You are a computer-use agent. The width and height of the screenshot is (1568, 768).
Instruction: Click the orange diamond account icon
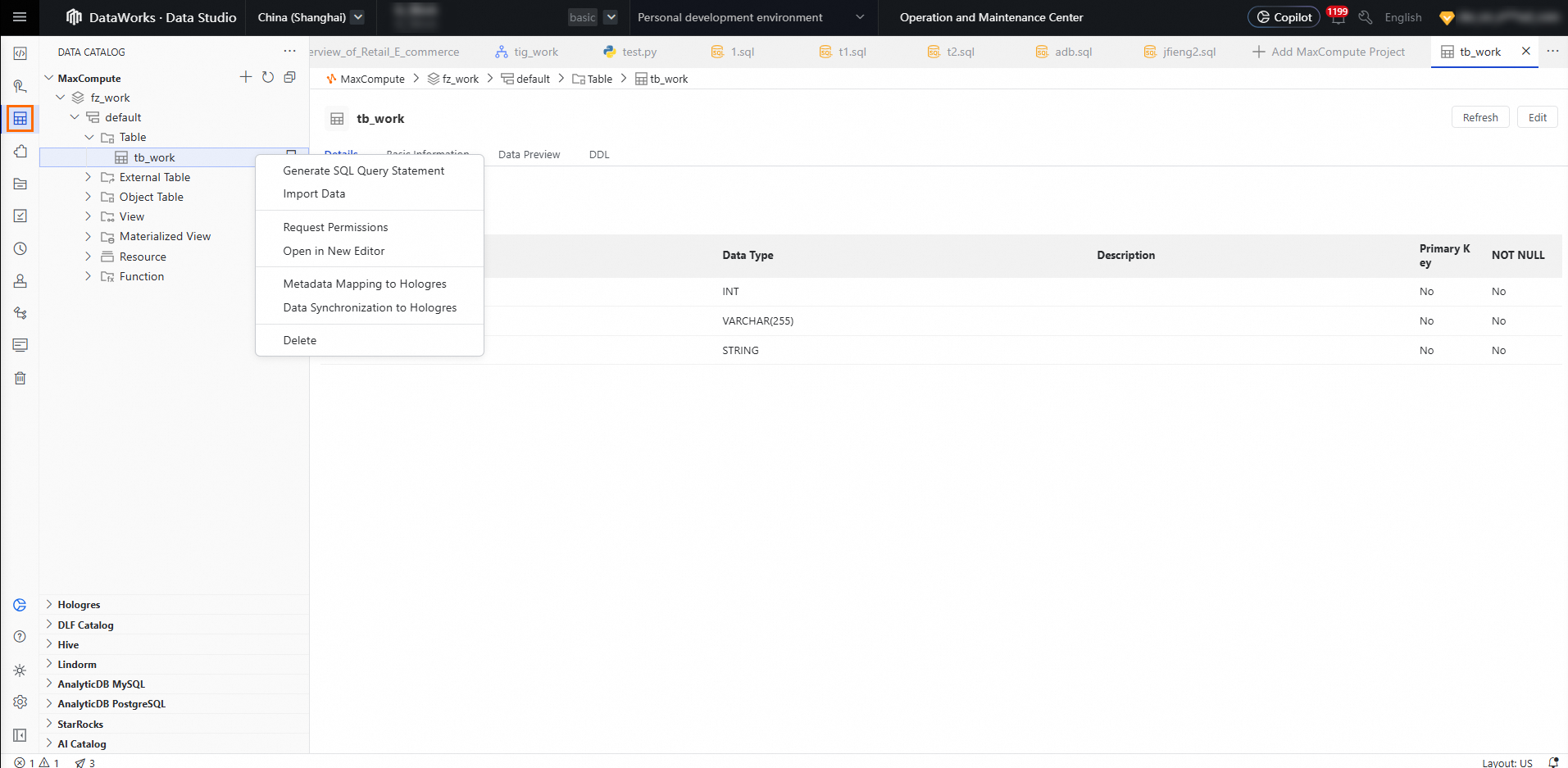tap(1447, 17)
